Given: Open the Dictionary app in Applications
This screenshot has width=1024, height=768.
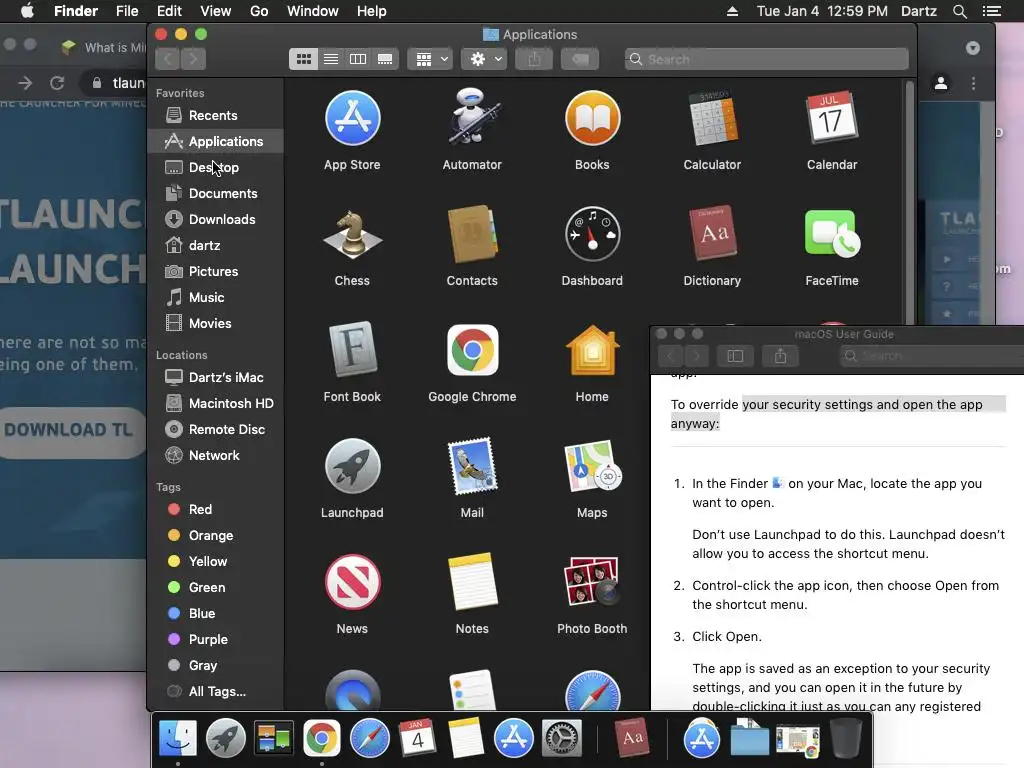Looking at the screenshot, I should pyautogui.click(x=712, y=233).
